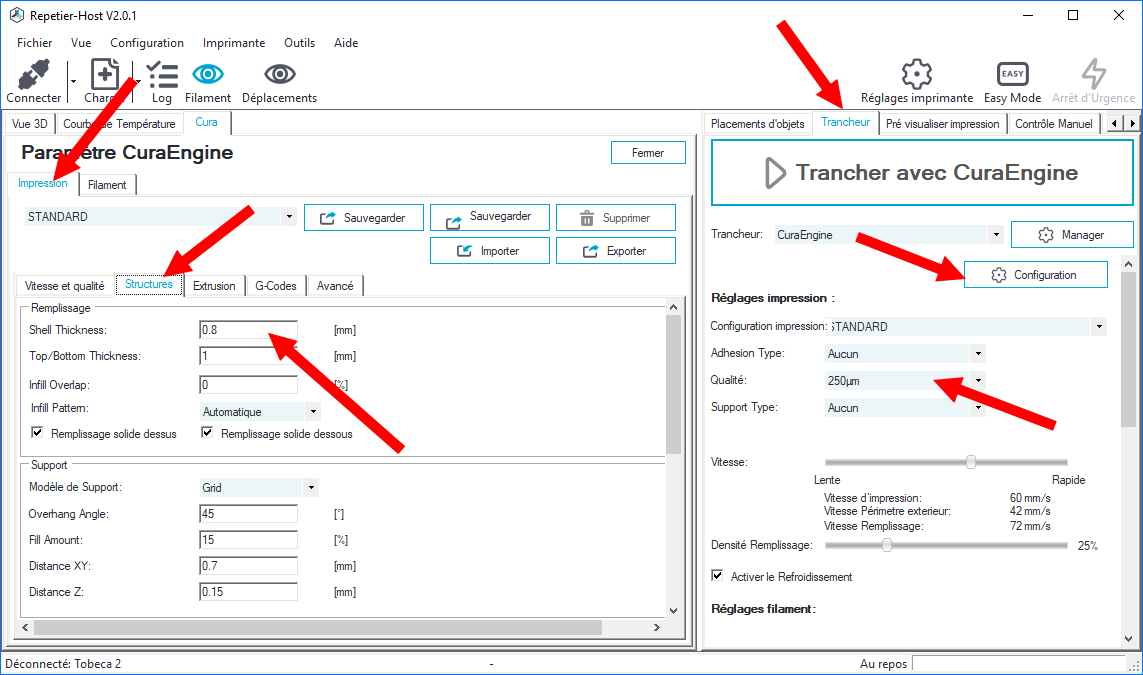Screen dimensions: 1143x675
Task: Adjust the Densité Remplissage slider
Action: point(887,546)
